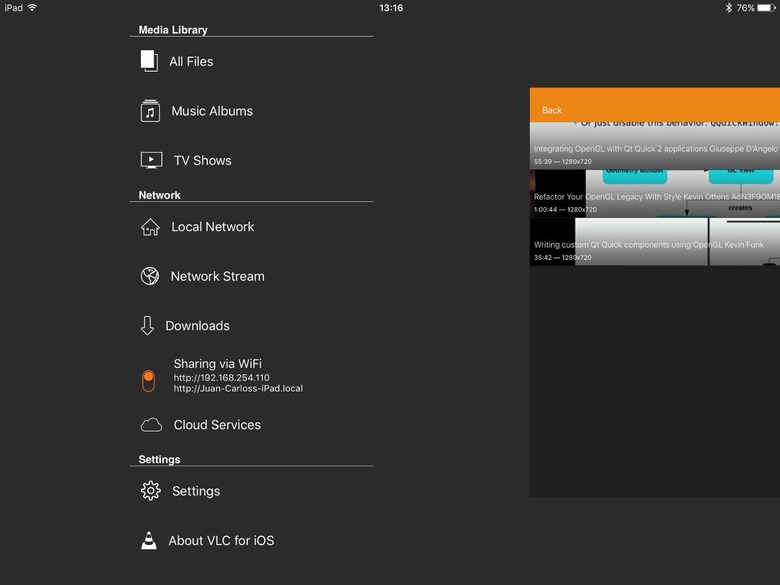
Task: Open About VLC for iOS label
Action: click(x=221, y=541)
